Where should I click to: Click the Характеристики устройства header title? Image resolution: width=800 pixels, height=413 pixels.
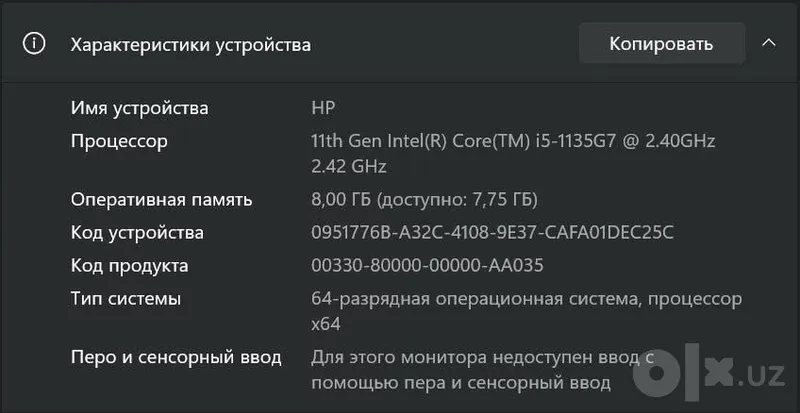pyautogui.click(x=190, y=45)
